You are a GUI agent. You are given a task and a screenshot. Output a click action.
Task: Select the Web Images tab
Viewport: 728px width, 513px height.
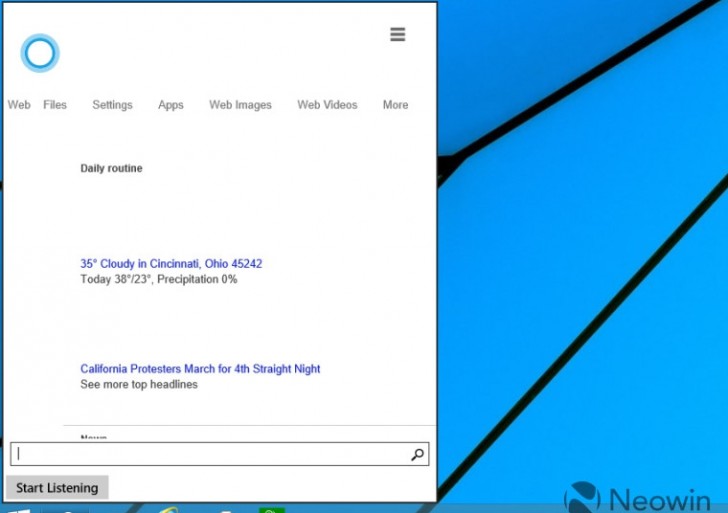(x=240, y=105)
